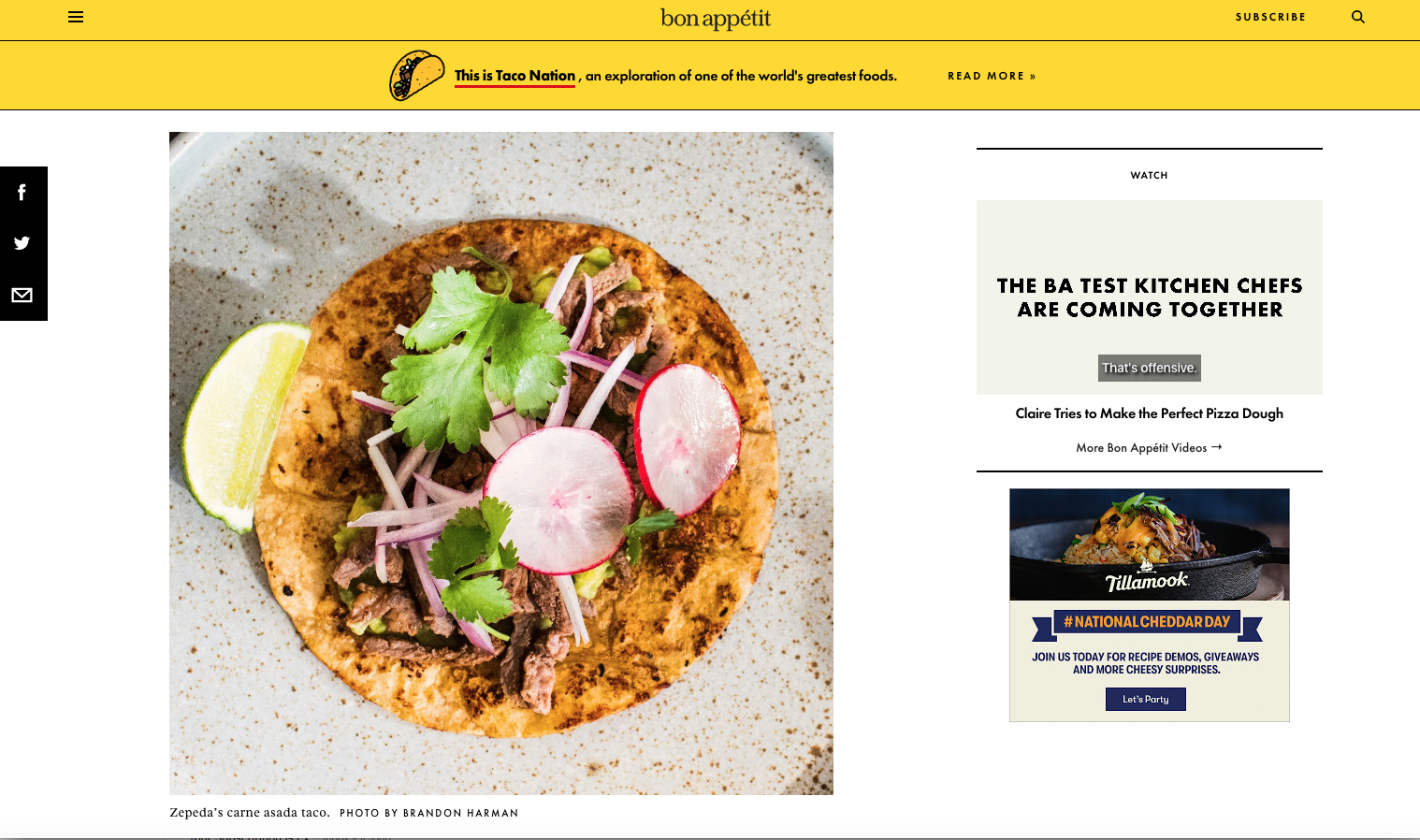The width and height of the screenshot is (1420, 840).
Task: Share on Facebook icon
Action: tap(22, 193)
